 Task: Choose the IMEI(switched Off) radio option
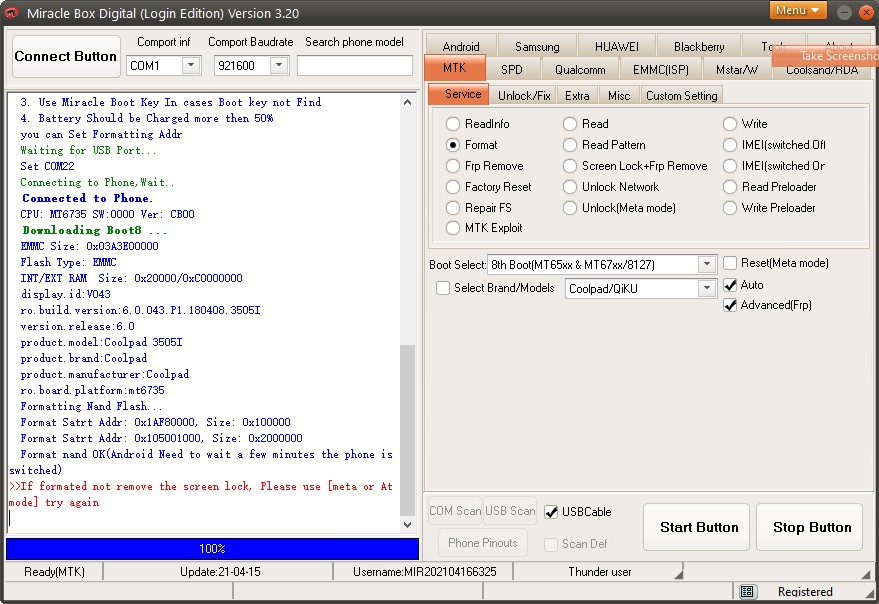[x=729, y=145]
